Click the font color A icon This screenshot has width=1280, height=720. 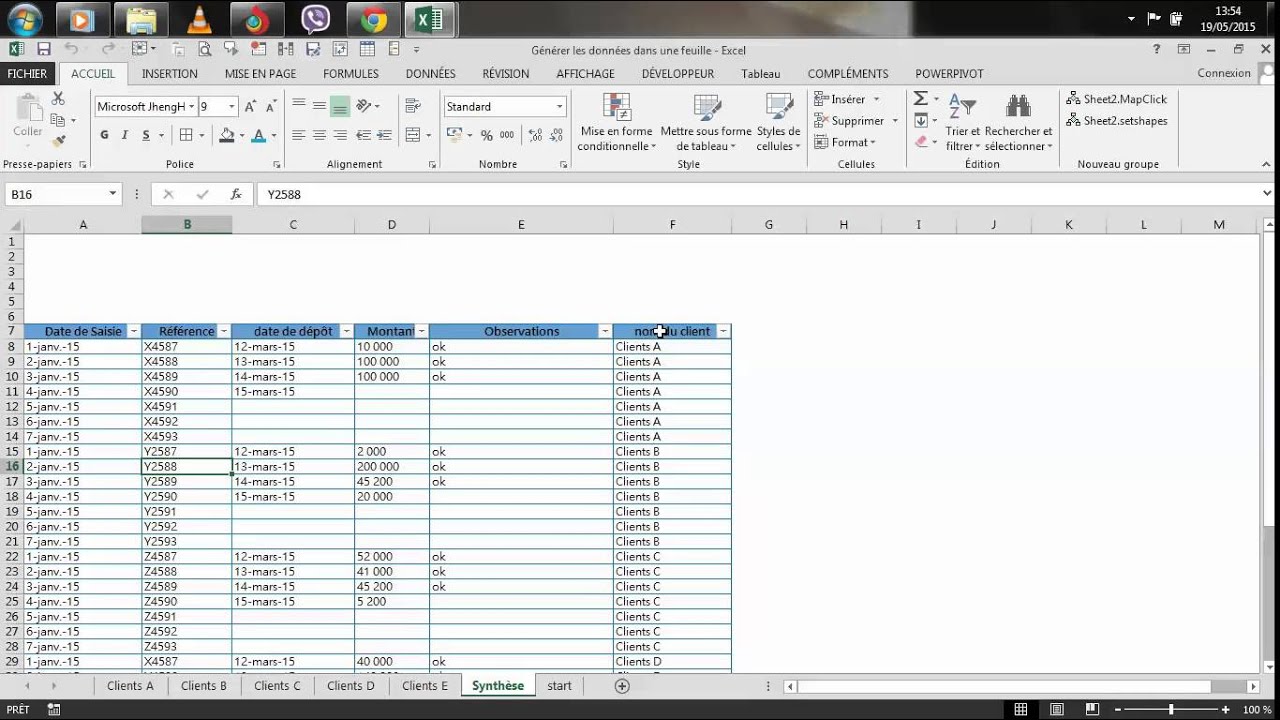click(259, 135)
